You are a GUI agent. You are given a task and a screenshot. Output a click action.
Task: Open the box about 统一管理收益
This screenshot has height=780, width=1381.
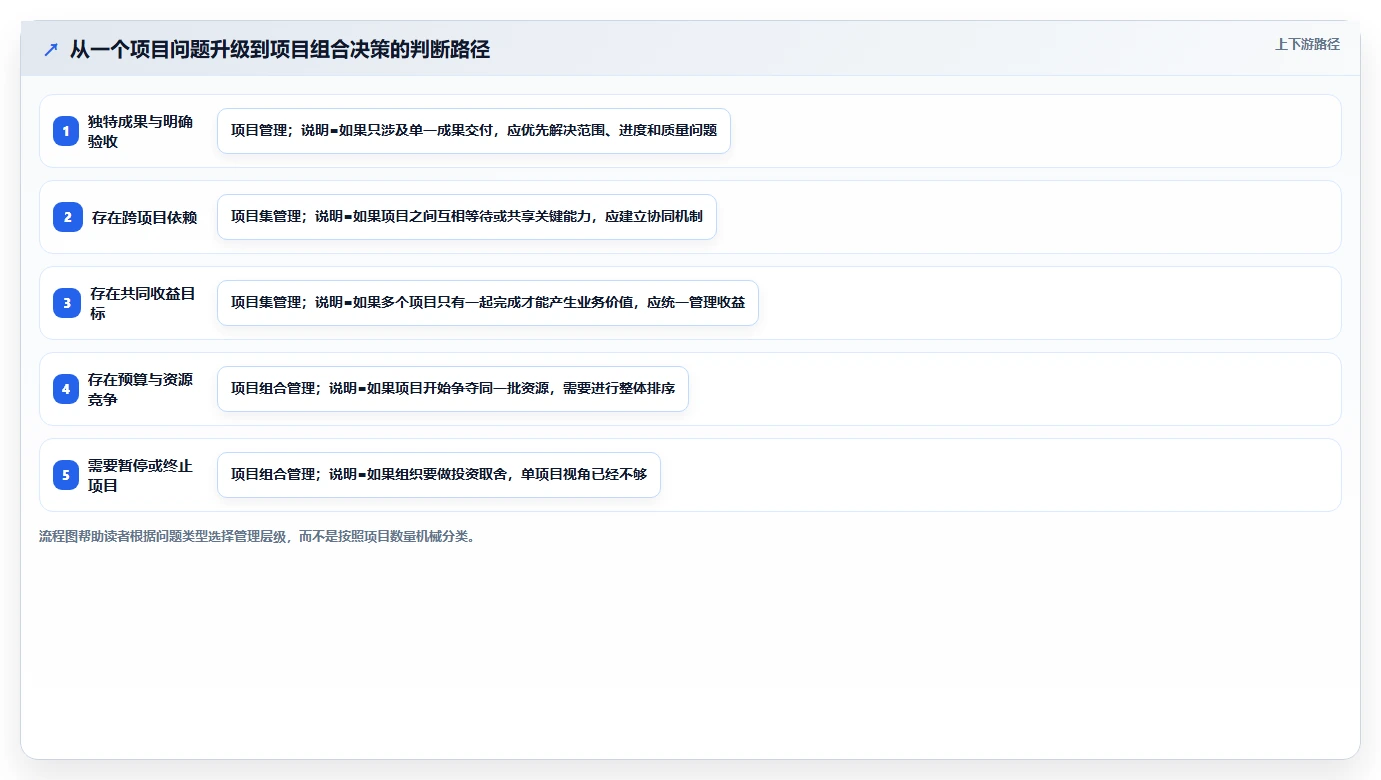click(x=488, y=303)
